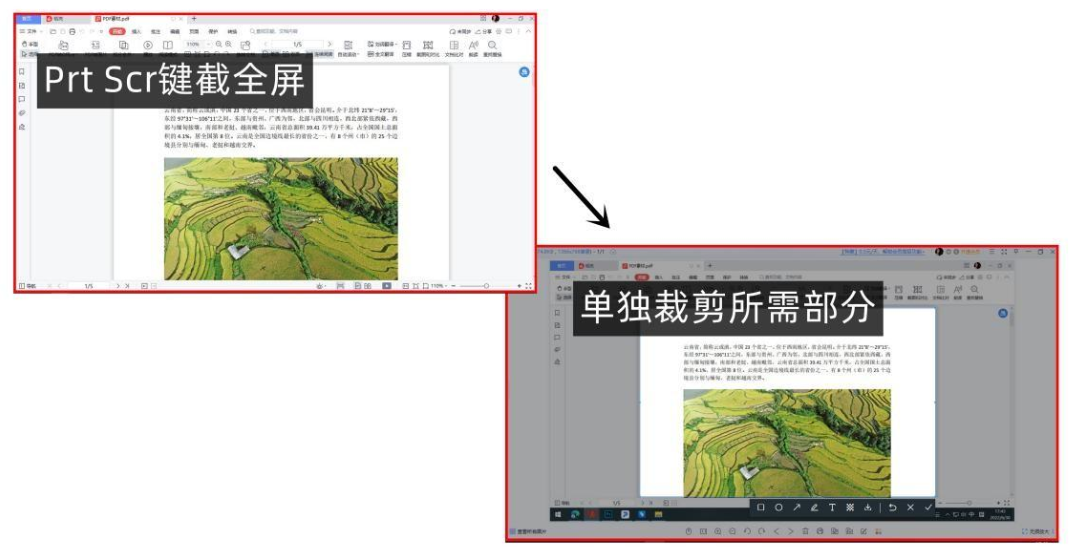The width and height of the screenshot is (1084, 559).
Task: Choose the ellipse shape annotation tool
Action: tap(778, 508)
